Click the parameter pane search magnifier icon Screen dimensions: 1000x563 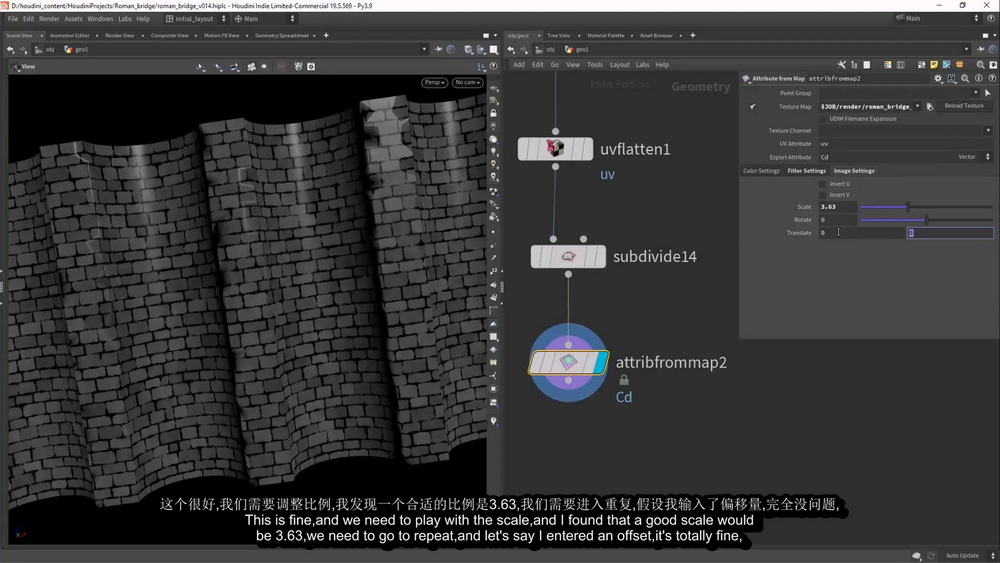click(965, 78)
